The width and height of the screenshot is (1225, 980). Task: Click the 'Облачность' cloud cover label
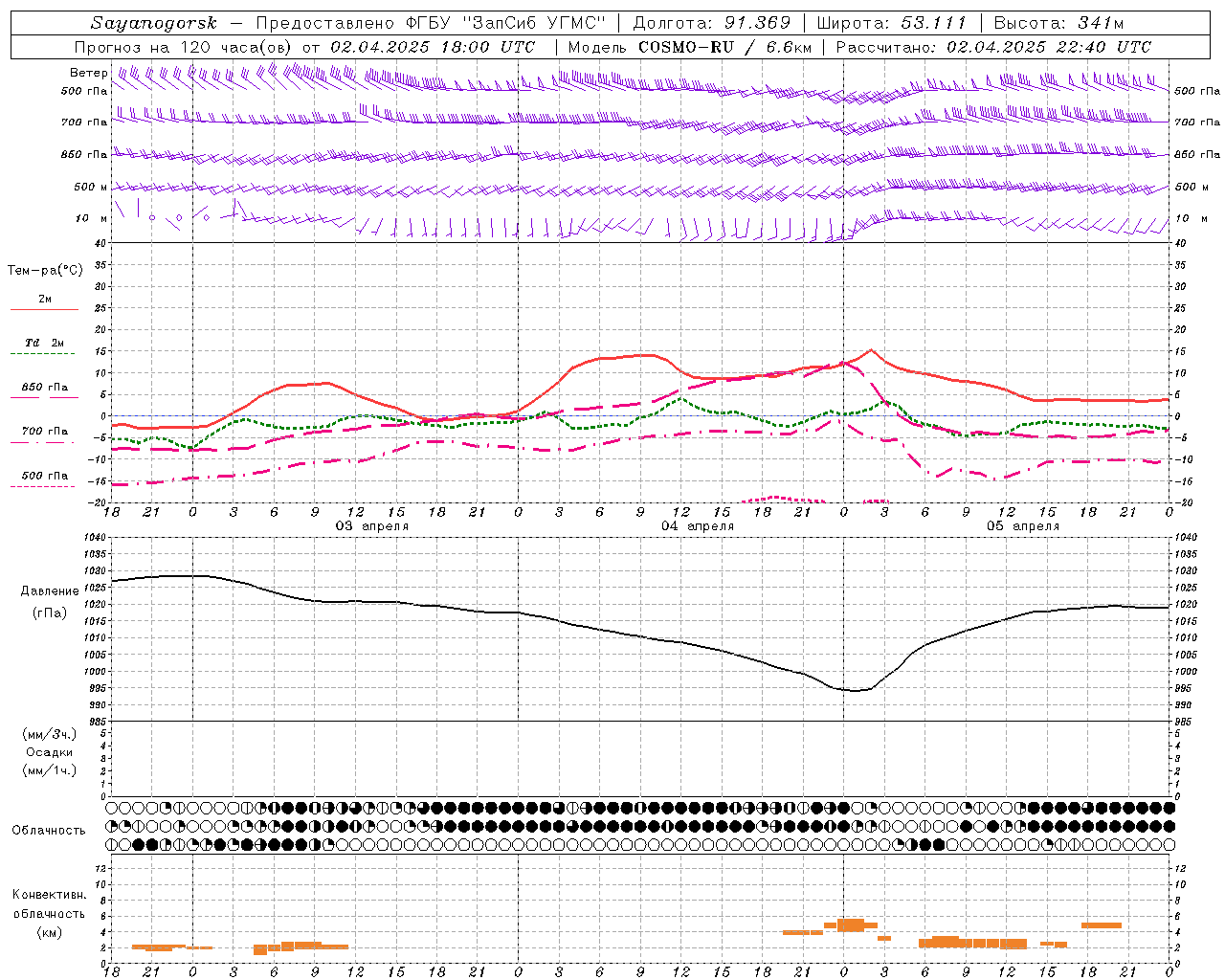49,830
